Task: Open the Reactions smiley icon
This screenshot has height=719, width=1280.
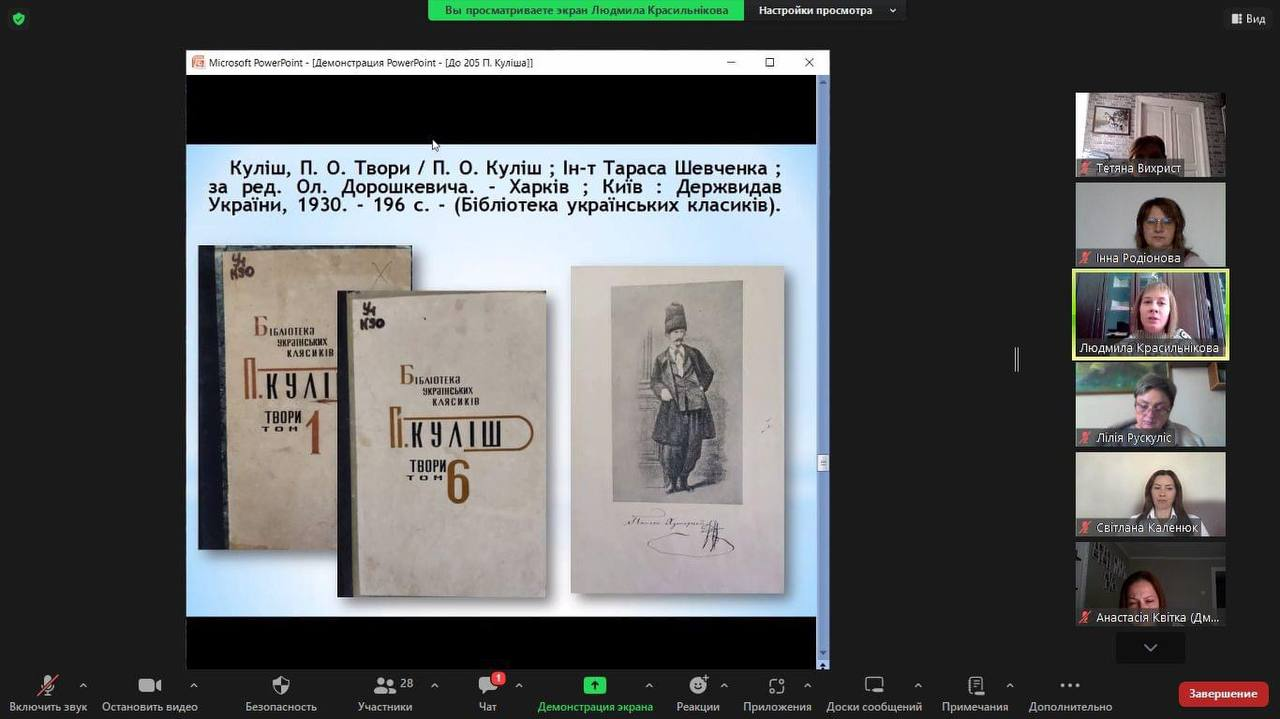Action: pos(698,685)
